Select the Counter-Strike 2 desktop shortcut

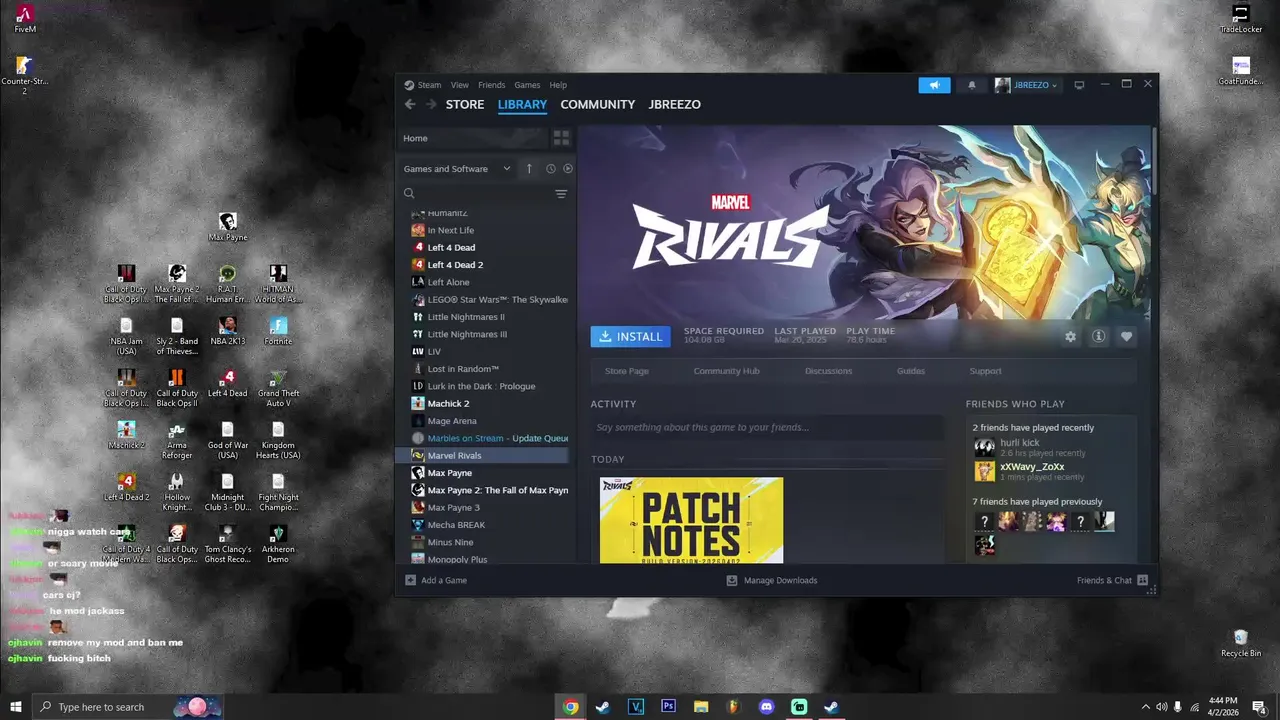[25, 76]
